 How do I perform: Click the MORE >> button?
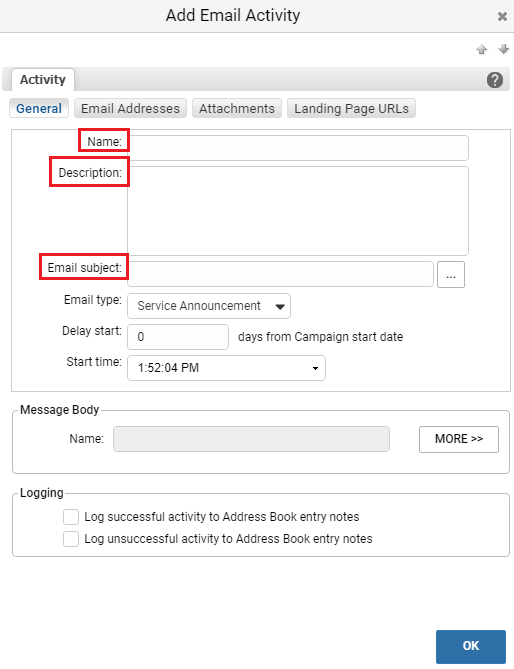point(459,439)
